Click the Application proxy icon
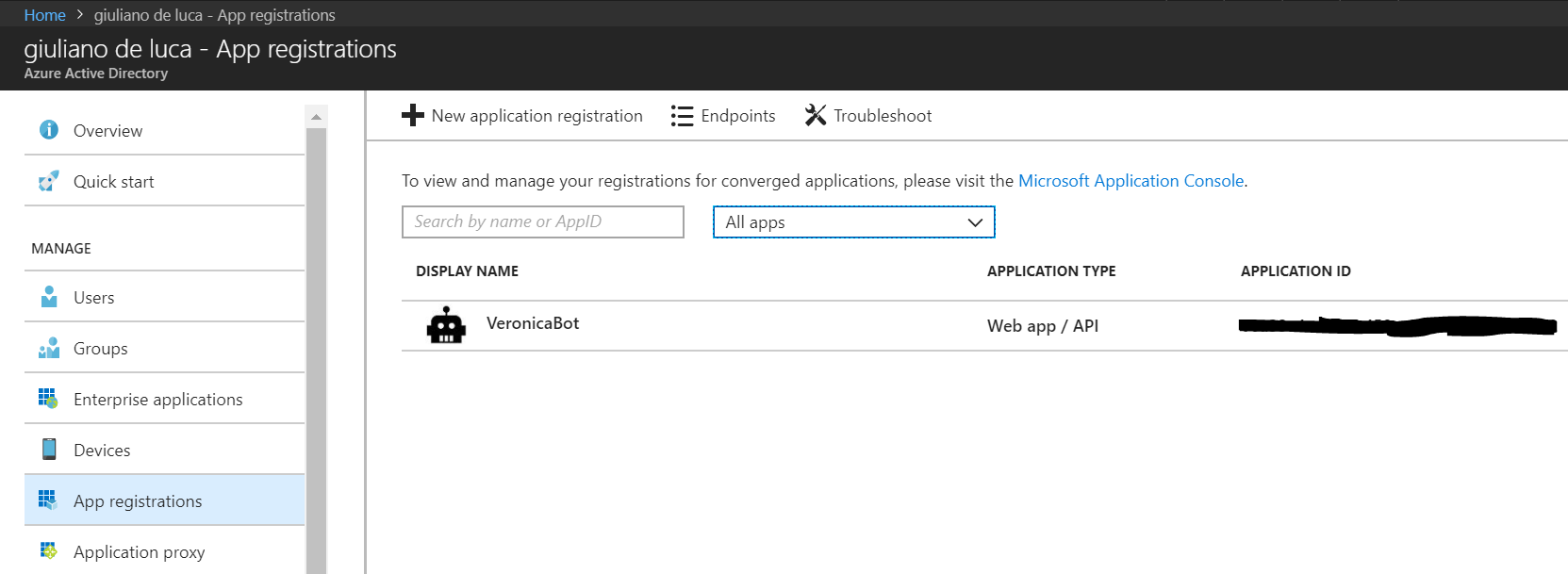1568x574 pixels. tap(48, 550)
